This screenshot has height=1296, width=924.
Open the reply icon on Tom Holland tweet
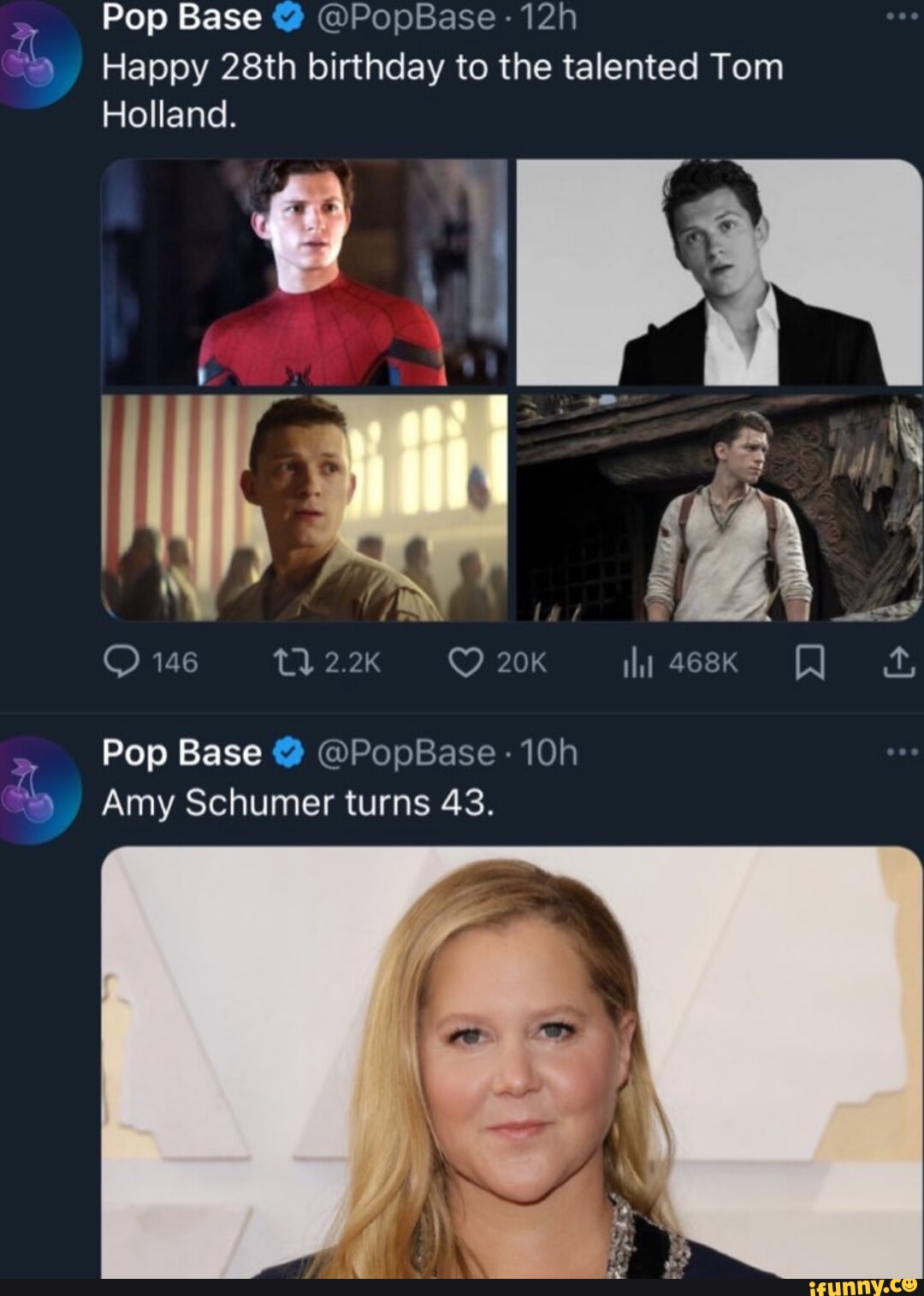pyautogui.click(x=122, y=661)
